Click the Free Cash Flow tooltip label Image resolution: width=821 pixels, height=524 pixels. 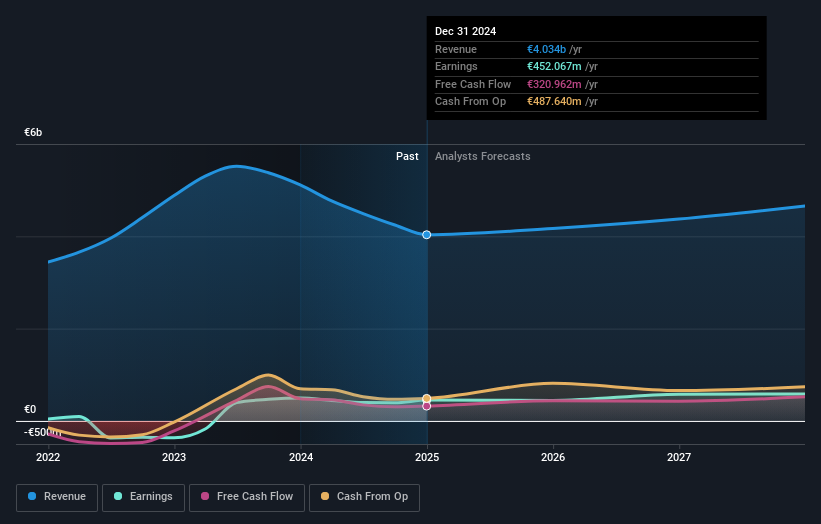[x=473, y=84]
